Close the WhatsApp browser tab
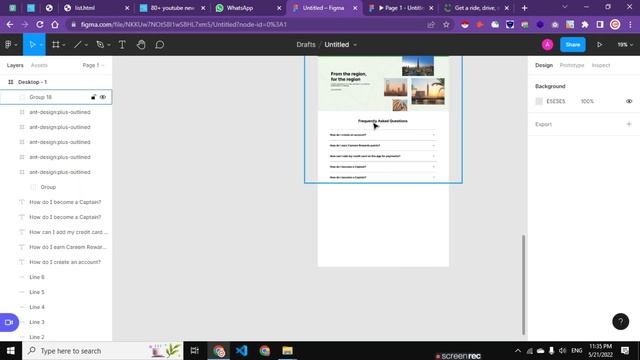640x360 pixels. 279,8
